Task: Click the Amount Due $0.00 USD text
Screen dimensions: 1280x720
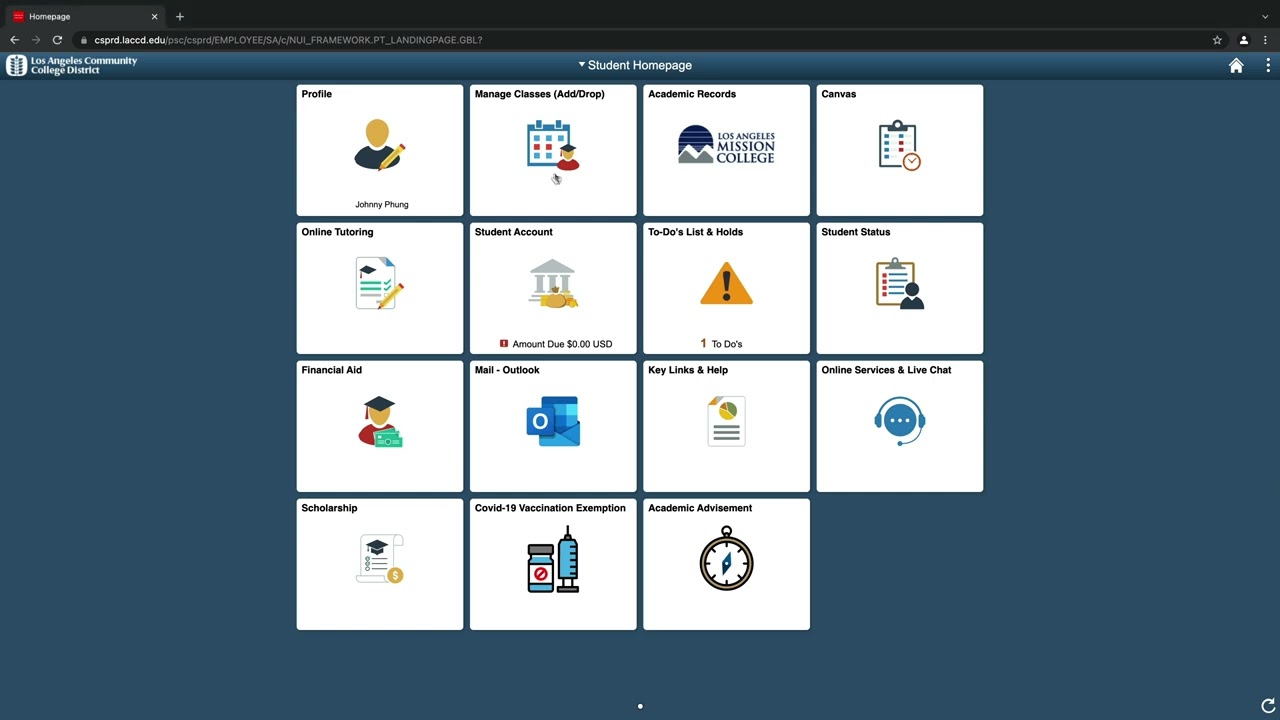Action: pyautogui.click(x=562, y=344)
